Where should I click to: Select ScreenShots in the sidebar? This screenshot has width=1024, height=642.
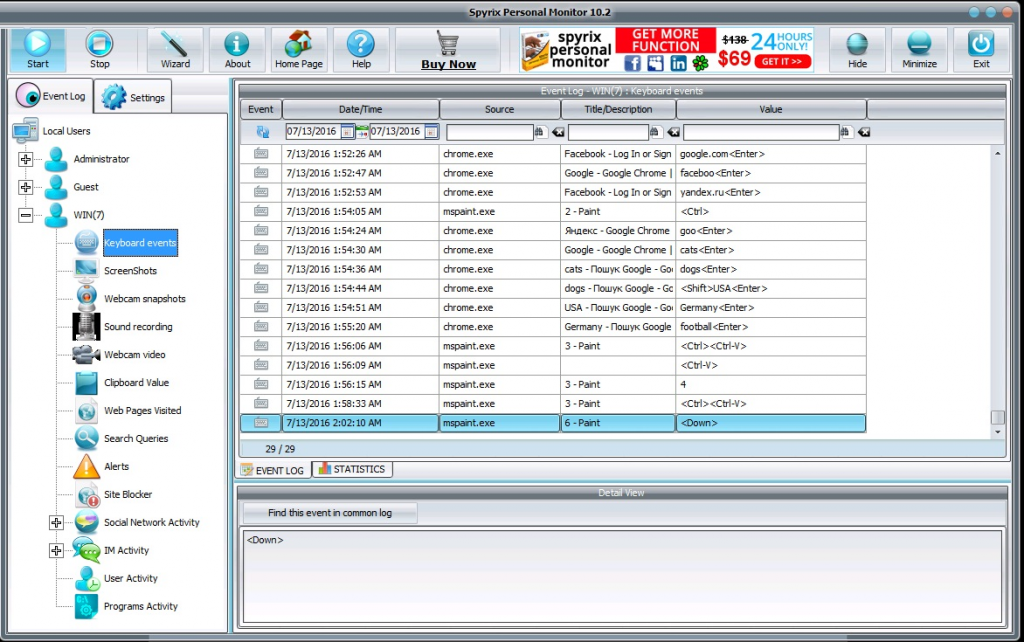click(129, 271)
